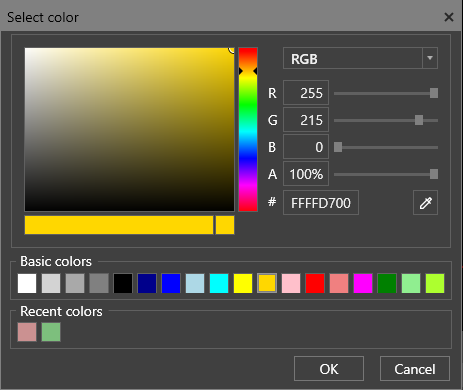
Task: Click the green channel slider handle
Action: (419, 120)
